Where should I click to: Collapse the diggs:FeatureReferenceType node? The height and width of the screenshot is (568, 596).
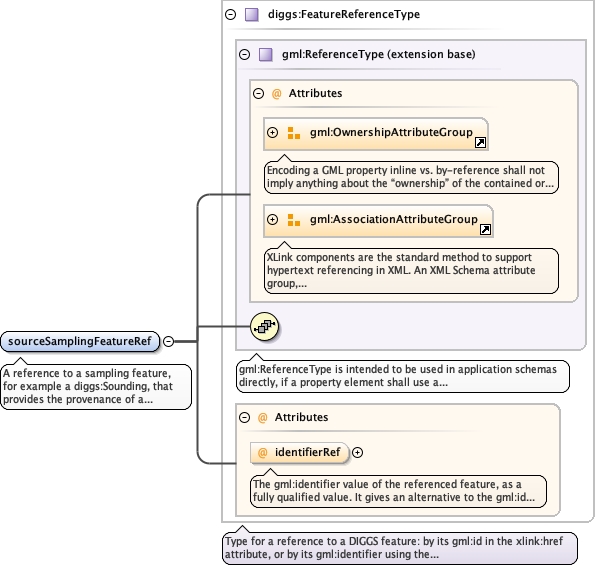click(230, 14)
